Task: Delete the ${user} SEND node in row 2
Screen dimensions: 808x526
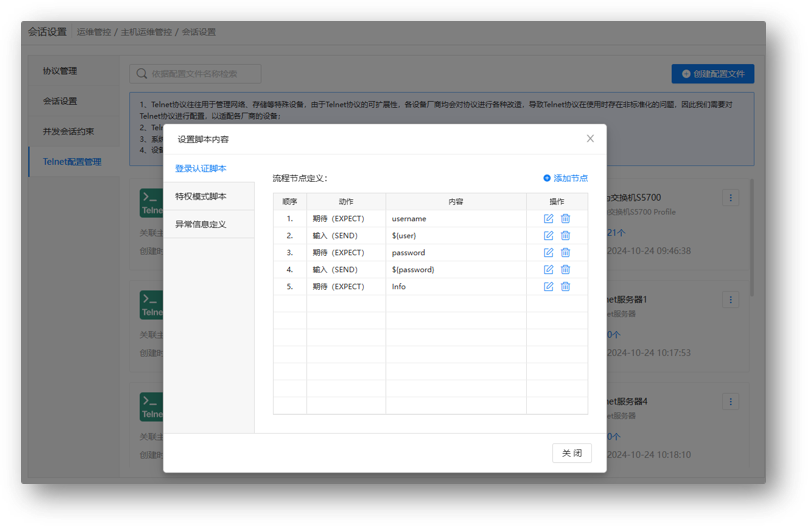Action: tap(565, 236)
